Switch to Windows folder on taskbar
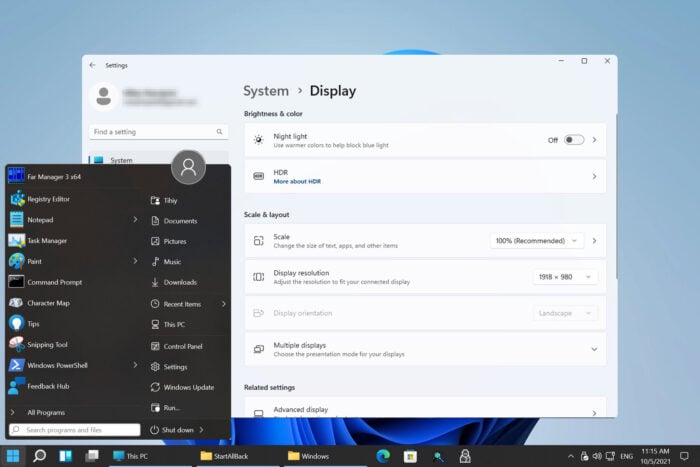This screenshot has height=467, width=700. (325, 456)
